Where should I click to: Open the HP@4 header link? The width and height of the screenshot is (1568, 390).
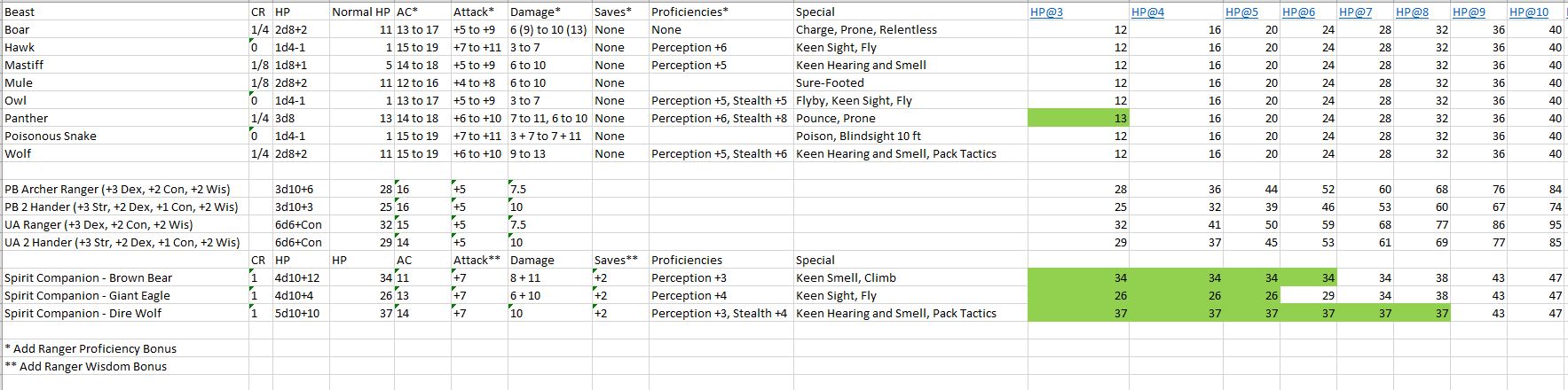point(1147,12)
